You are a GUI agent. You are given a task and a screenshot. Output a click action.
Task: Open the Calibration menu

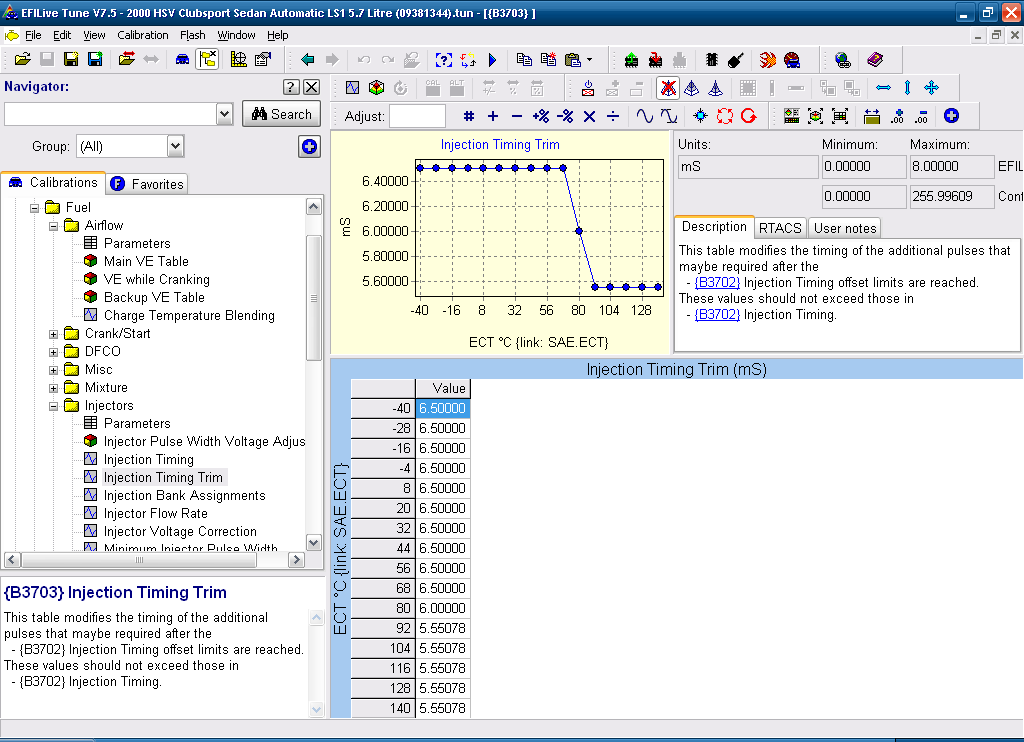click(142, 35)
